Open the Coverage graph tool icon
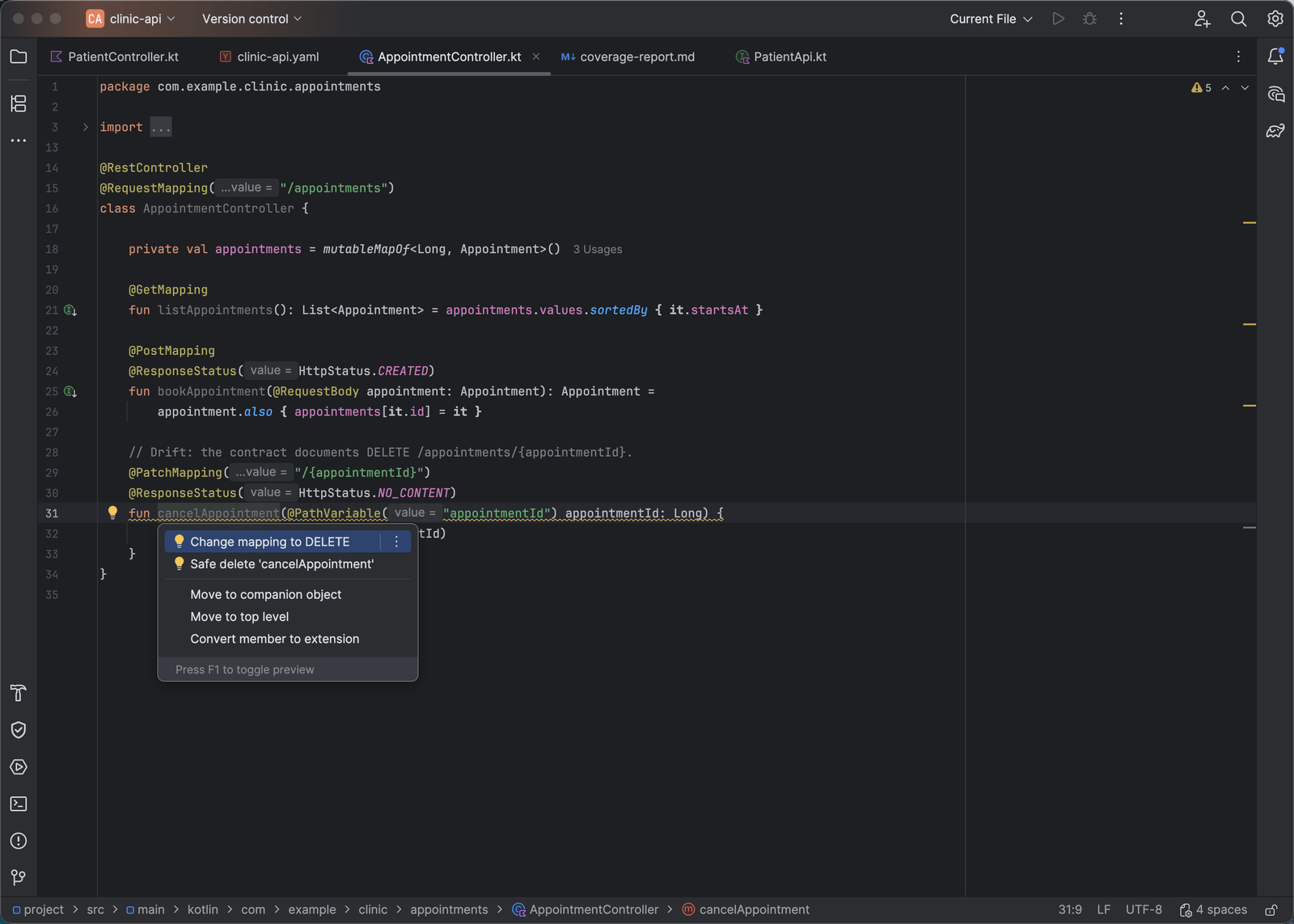The height and width of the screenshot is (924, 1294). tap(1275, 131)
